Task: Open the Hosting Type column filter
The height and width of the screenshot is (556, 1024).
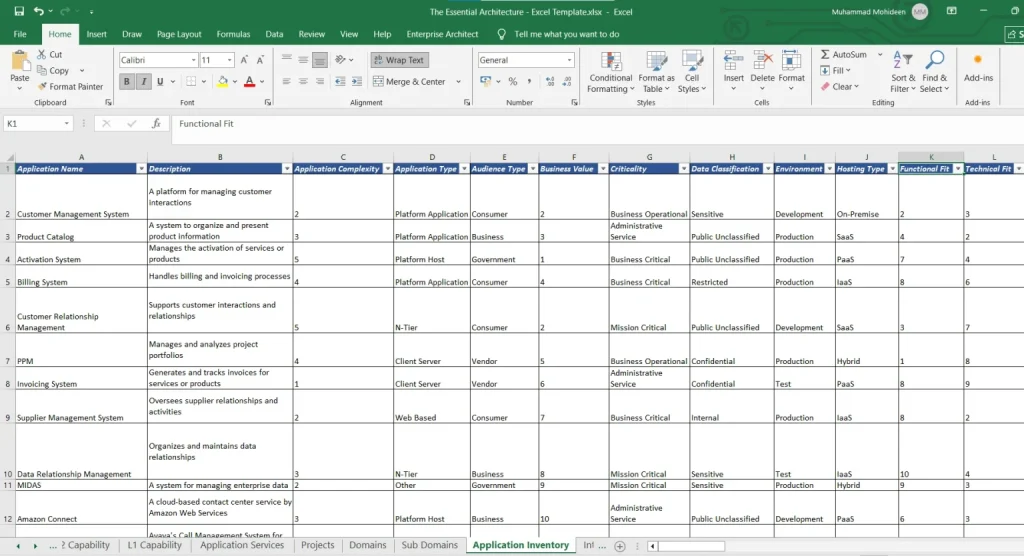Action: (893, 169)
